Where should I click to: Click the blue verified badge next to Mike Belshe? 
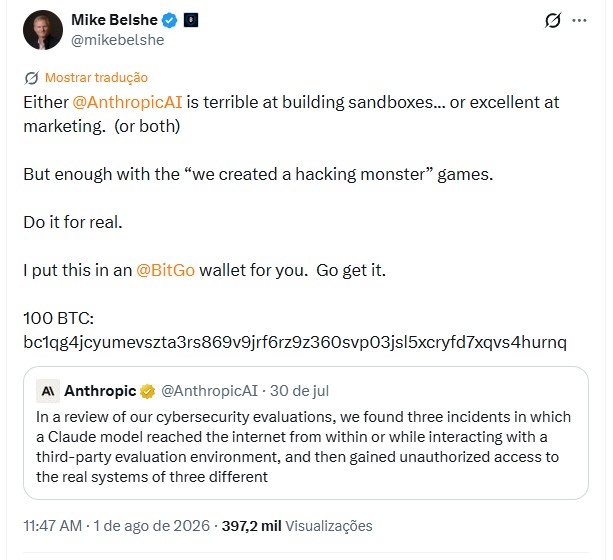(170, 20)
